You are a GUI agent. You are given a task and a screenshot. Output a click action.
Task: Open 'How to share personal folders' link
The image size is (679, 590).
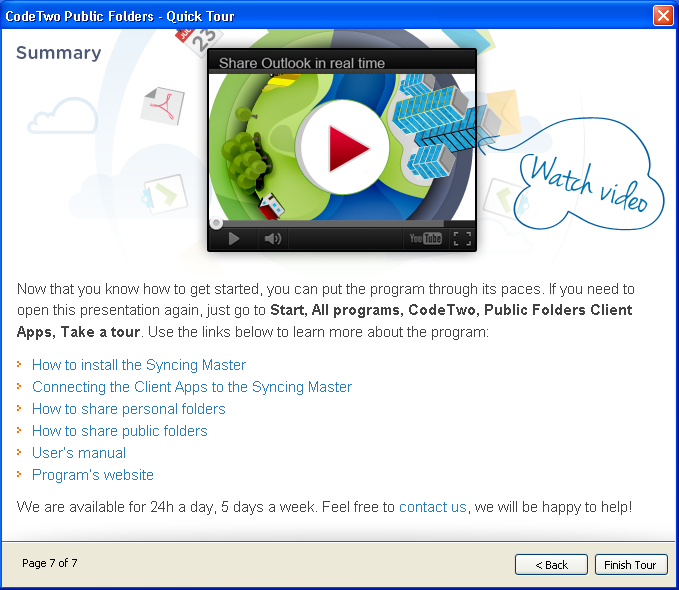pos(129,409)
